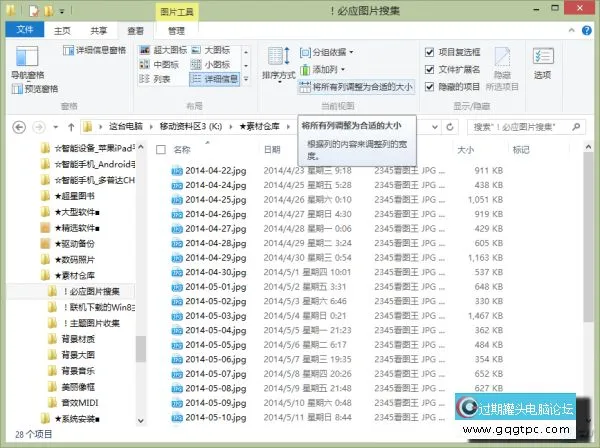
Task: Toggle the 详细信息窗格 details pane
Action: (x=95, y=50)
